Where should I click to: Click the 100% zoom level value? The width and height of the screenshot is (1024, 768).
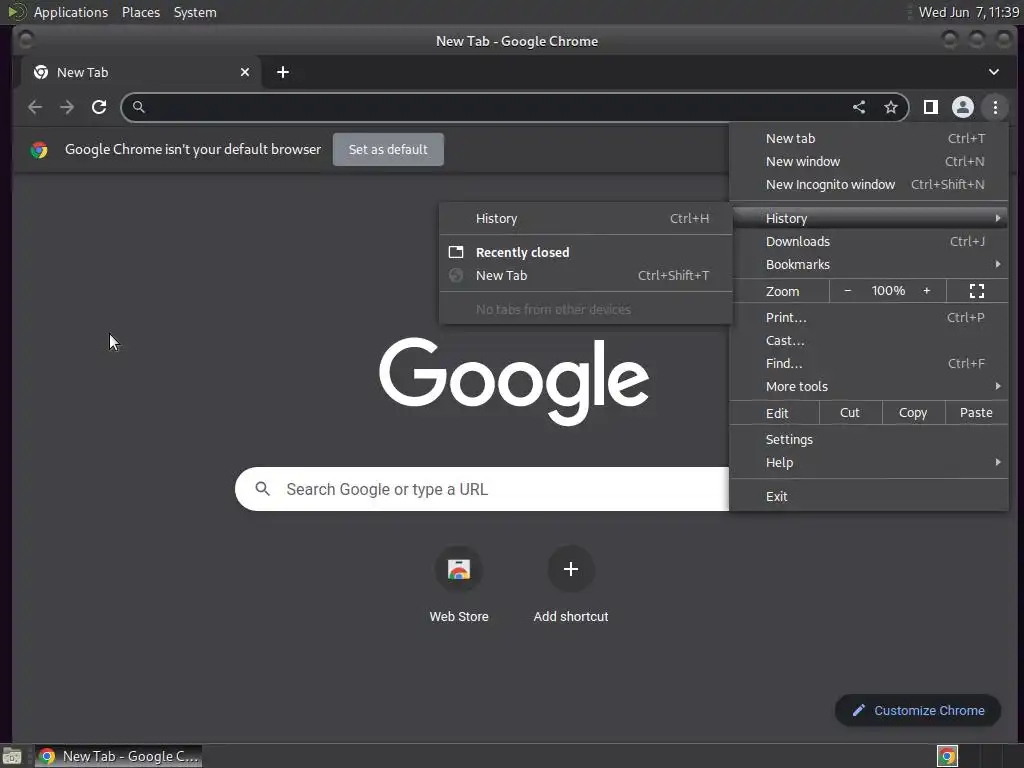888,291
